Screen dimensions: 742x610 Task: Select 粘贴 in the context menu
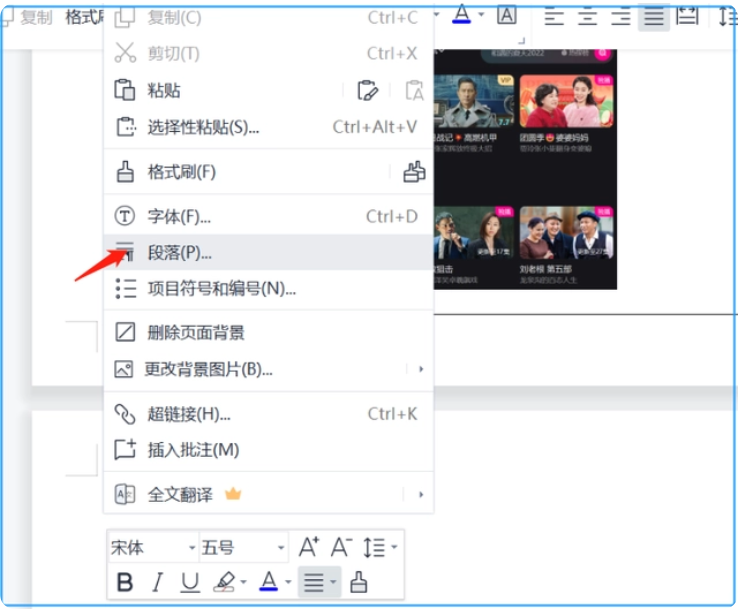pos(163,90)
